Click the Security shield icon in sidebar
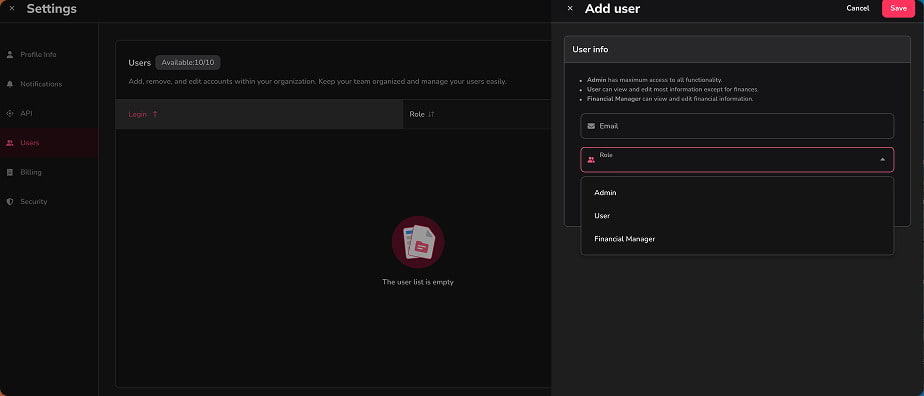This screenshot has width=924, height=396. pyautogui.click(x=9, y=202)
